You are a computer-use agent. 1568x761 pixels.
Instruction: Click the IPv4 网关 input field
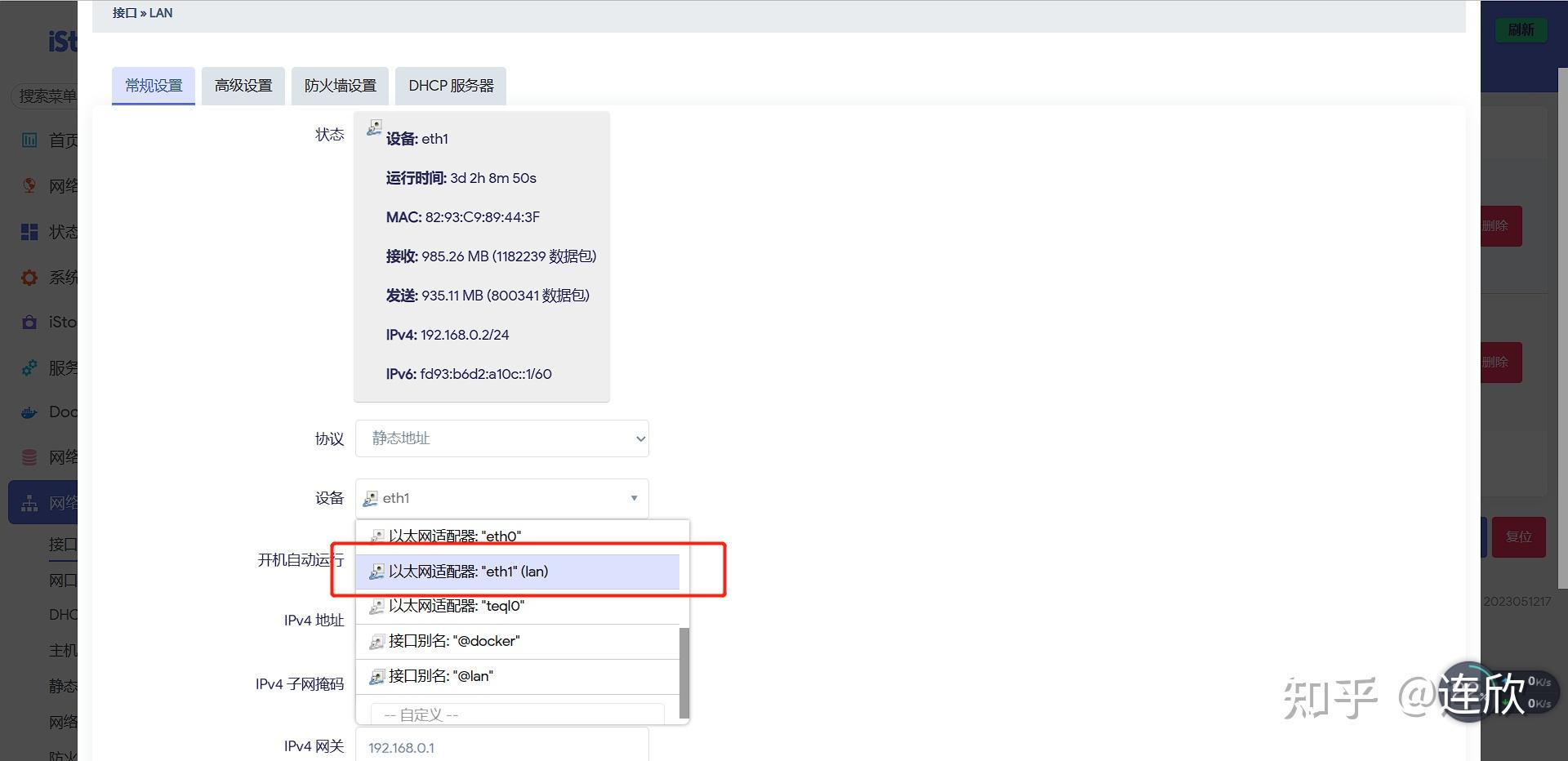tap(502, 746)
